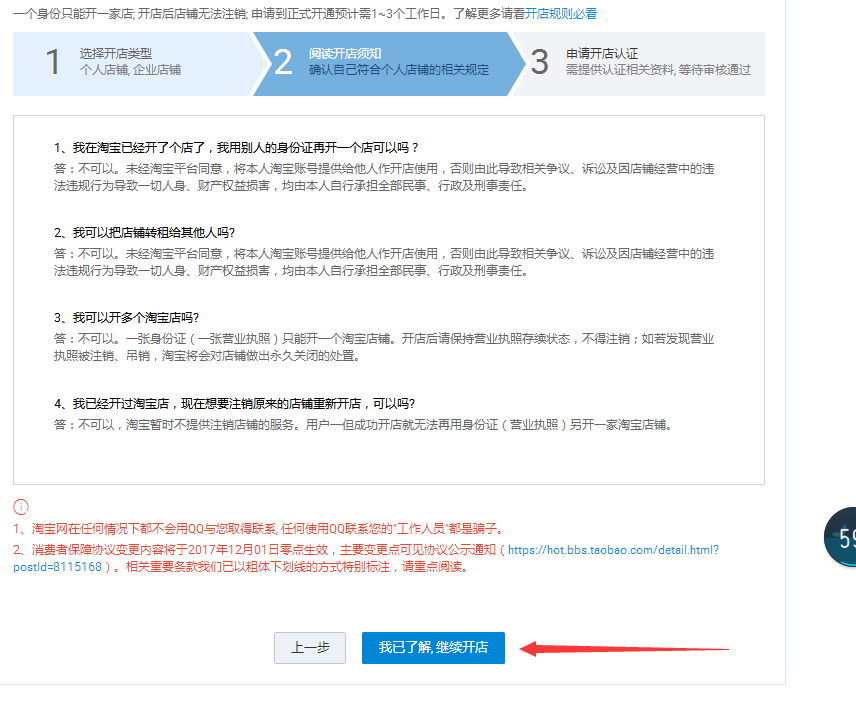The image size is (856, 707).
Task: Click the 确认自己符合个人店铺的相关规定 subtitle
Action: pyautogui.click(x=399, y=70)
